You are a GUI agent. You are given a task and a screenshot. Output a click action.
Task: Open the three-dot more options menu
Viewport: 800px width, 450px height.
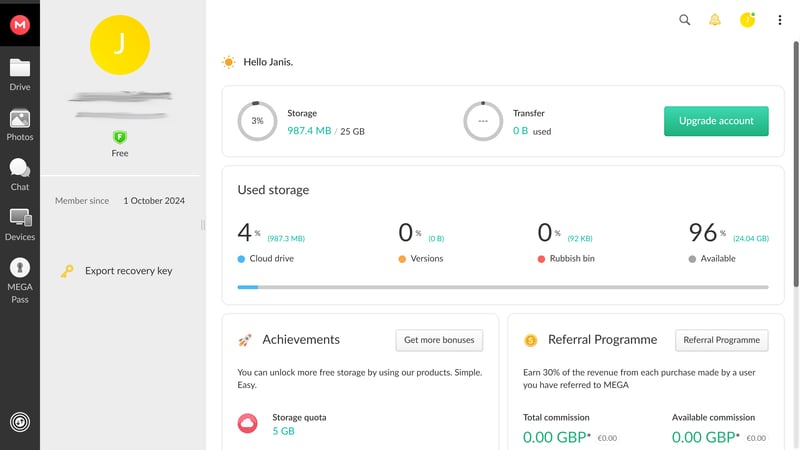click(x=780, y=20)
